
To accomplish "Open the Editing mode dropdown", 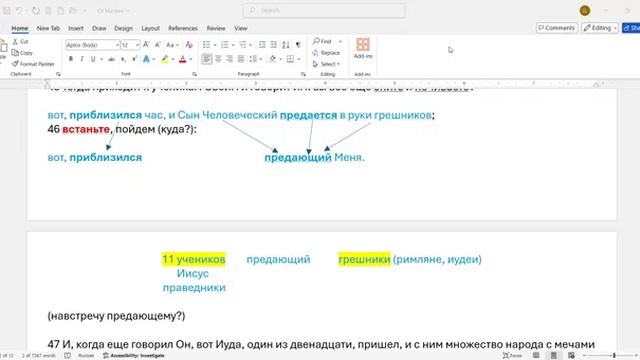I will (600, 28).
